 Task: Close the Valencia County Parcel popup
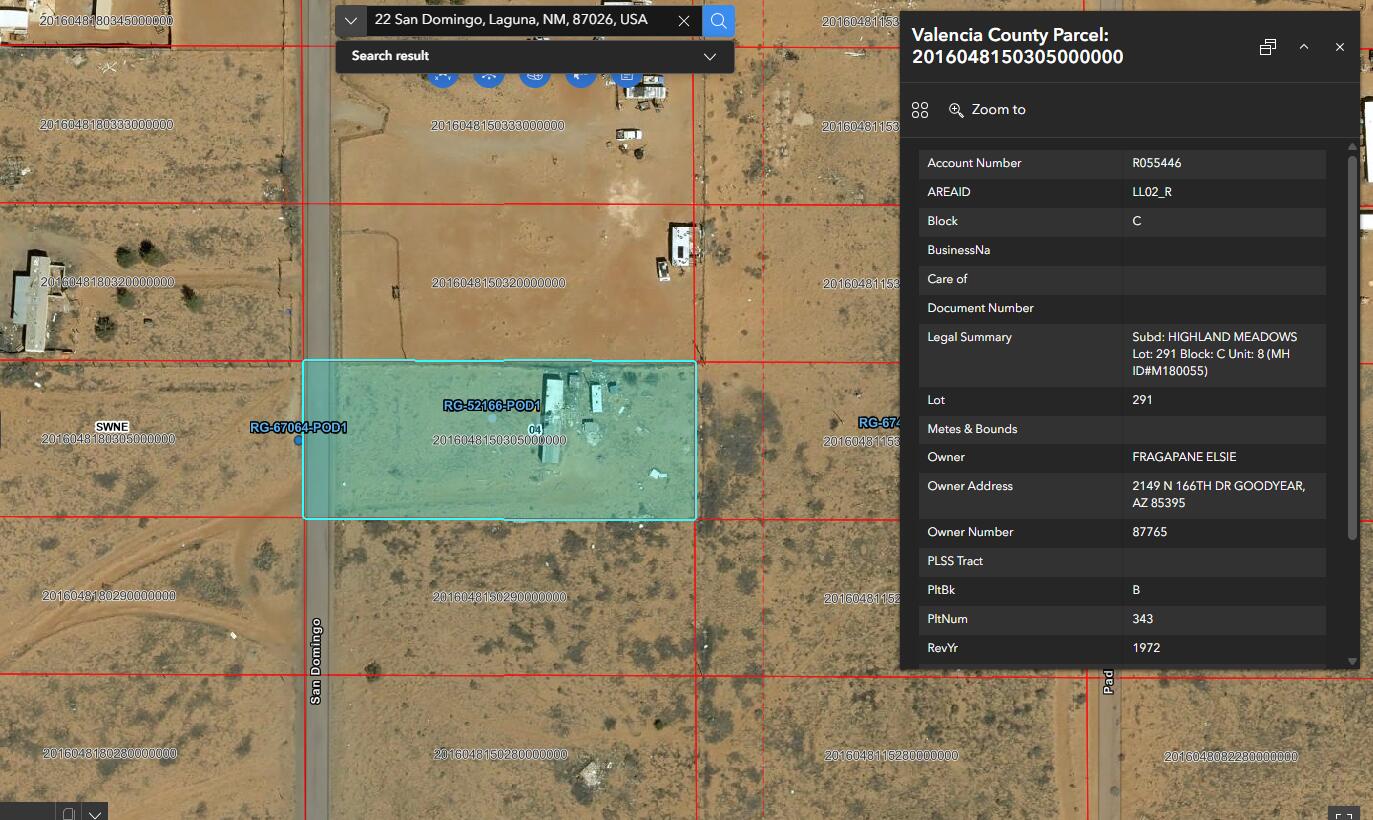pyautogui.click(x=1340, y=47)
